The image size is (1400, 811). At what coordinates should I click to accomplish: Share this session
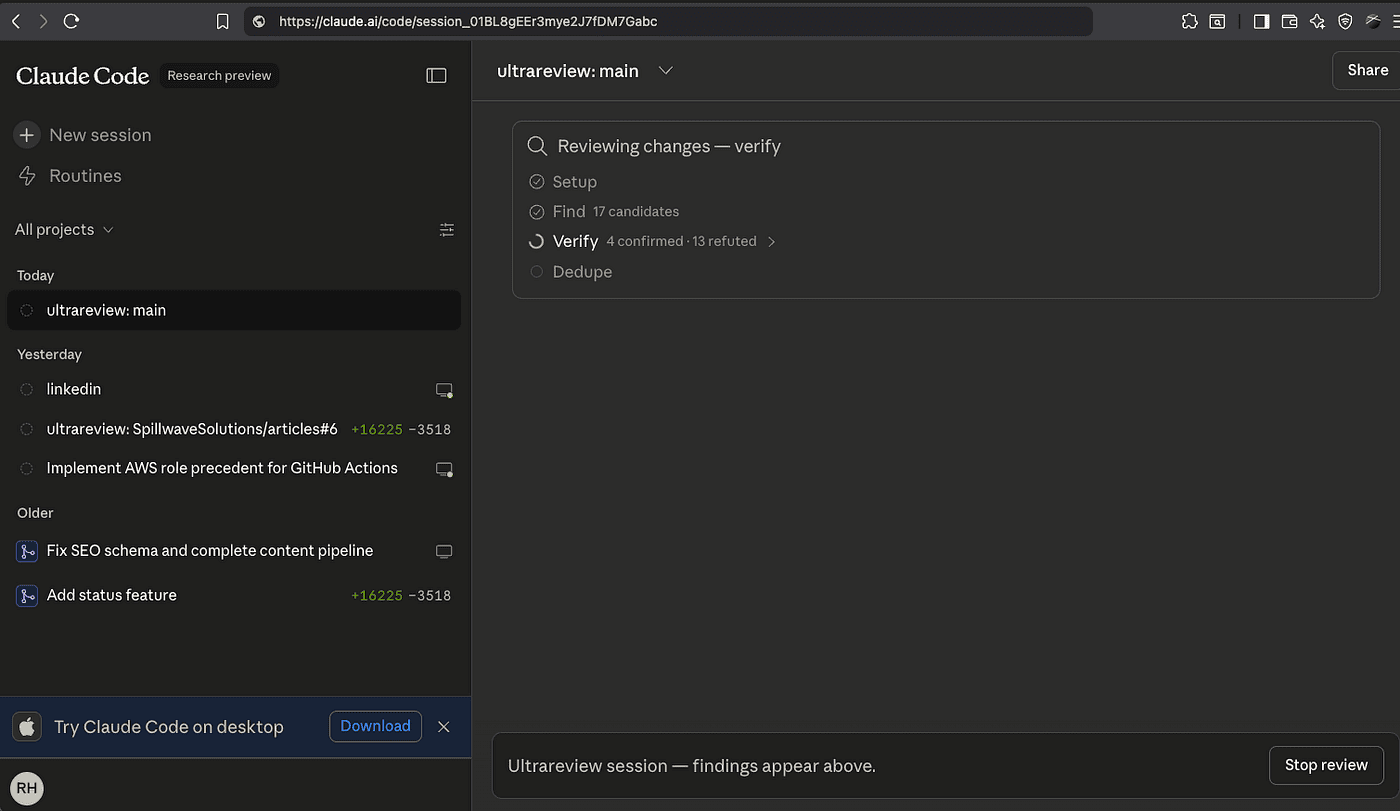(1367, 70)
